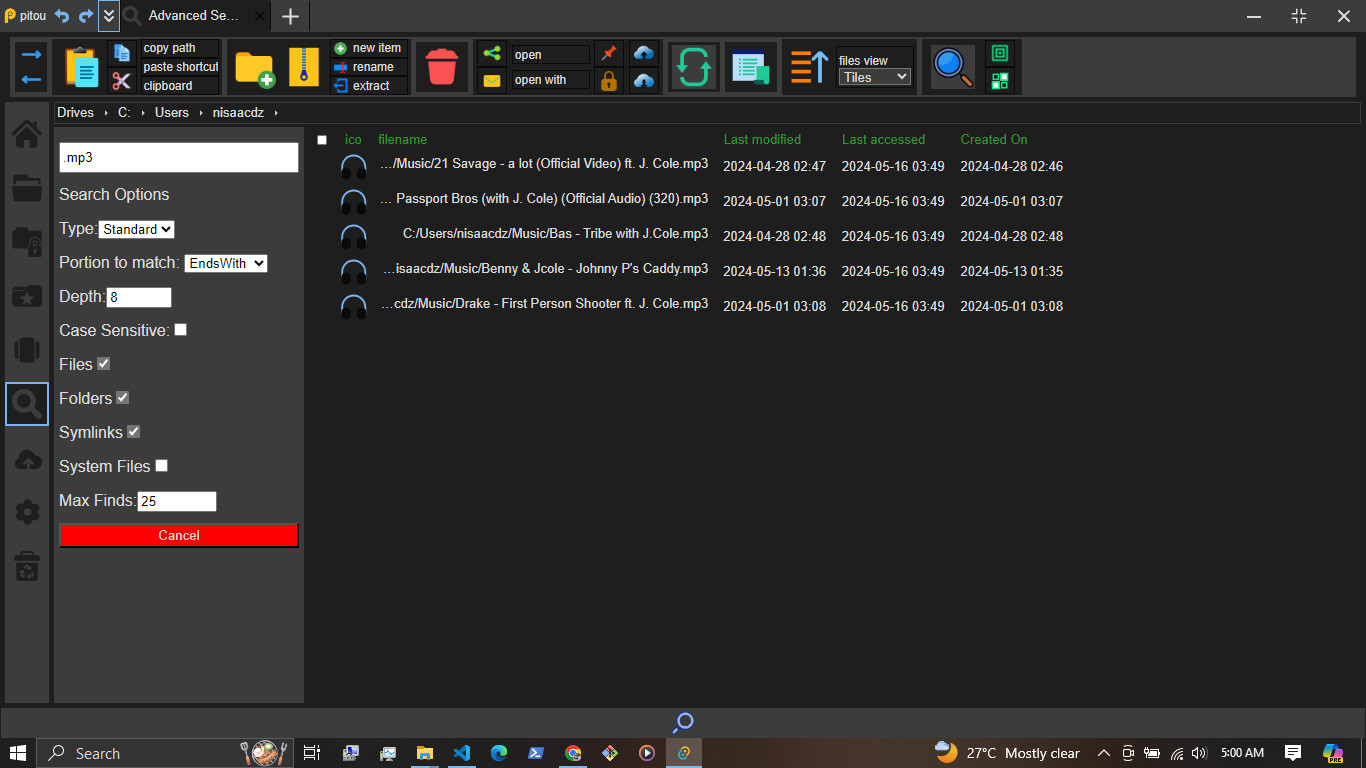
Task: Click the properties window icon in toolbar
Action: tap(750, 67)
